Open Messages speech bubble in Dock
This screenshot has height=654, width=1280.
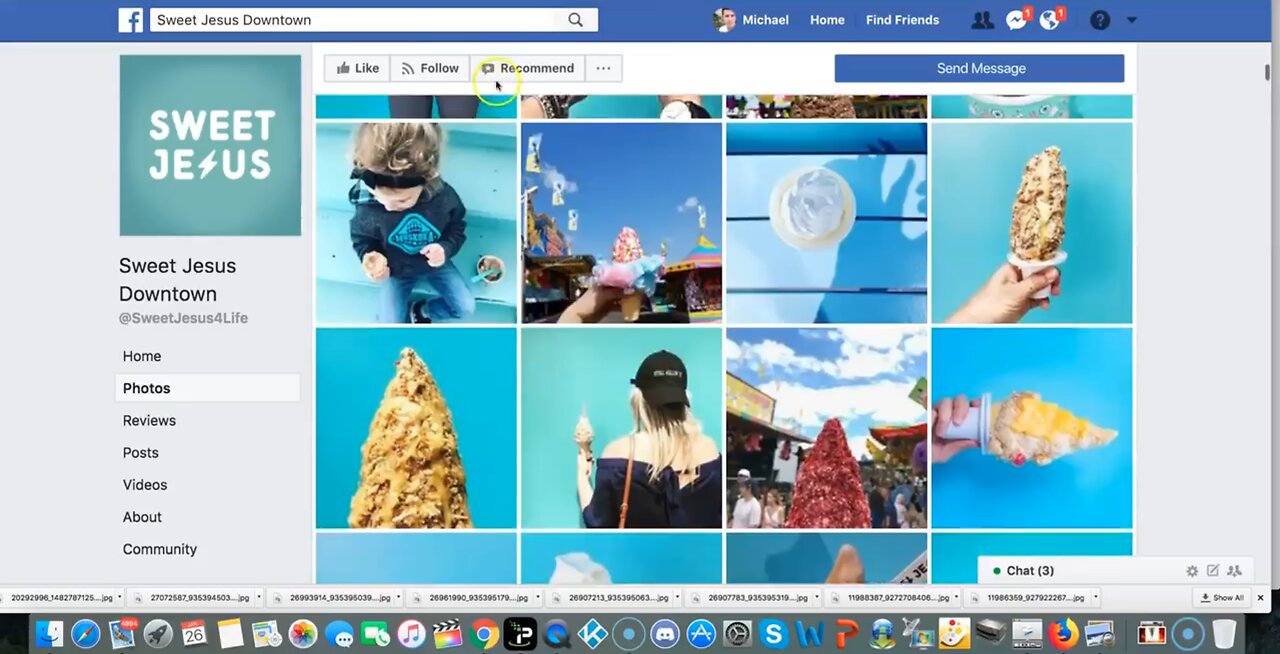pyautogui.click(x=339, y=634)
